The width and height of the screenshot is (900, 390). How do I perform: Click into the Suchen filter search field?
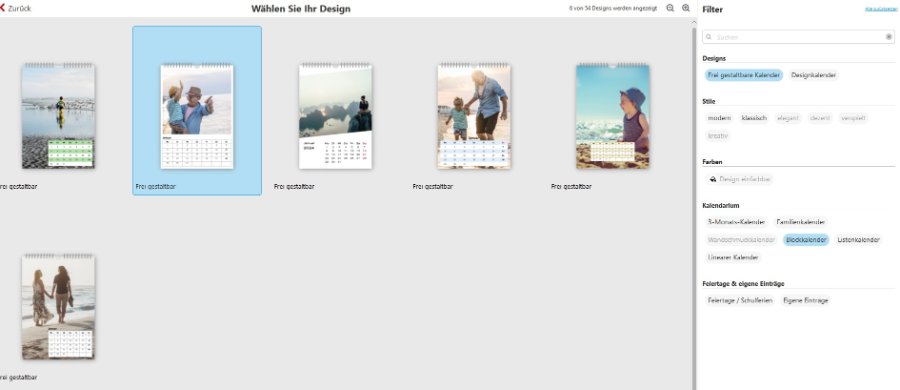coord(798,37)
